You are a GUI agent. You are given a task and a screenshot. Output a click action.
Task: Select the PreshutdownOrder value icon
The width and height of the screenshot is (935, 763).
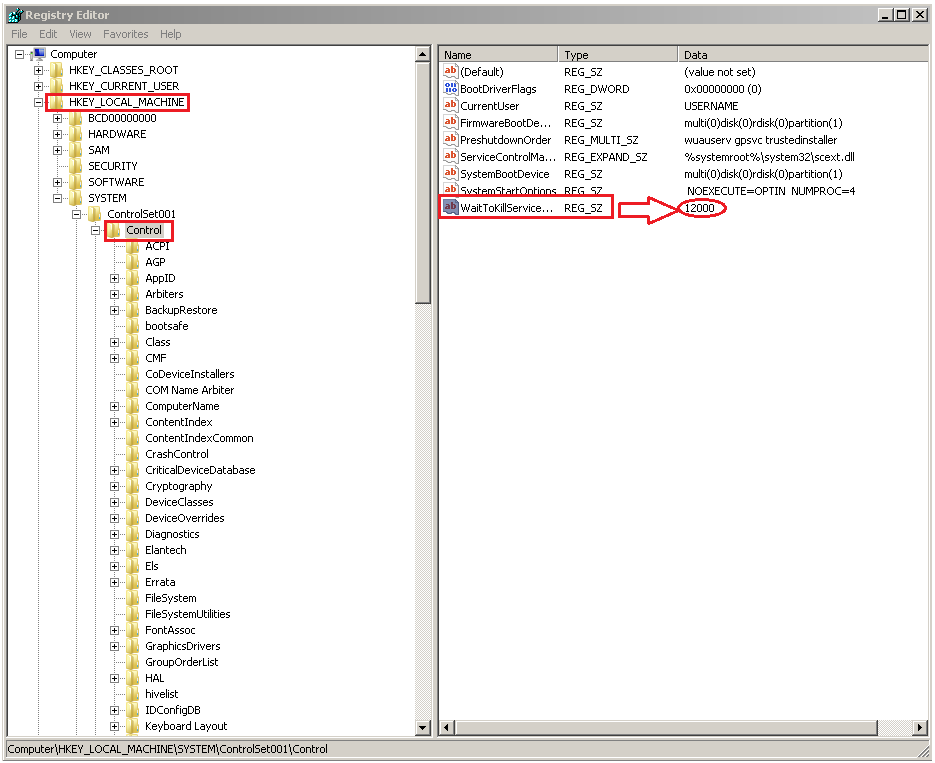pos(450,139)
